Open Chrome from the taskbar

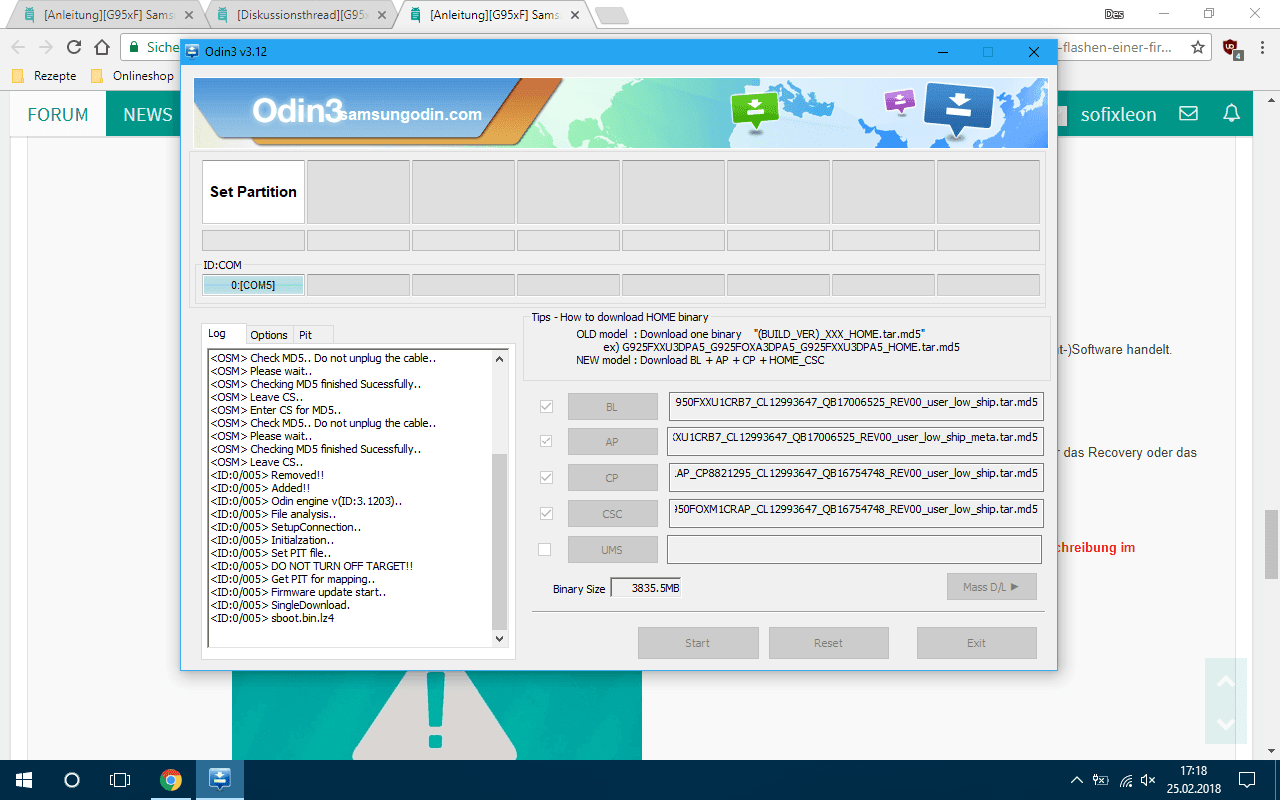(171, 780)
